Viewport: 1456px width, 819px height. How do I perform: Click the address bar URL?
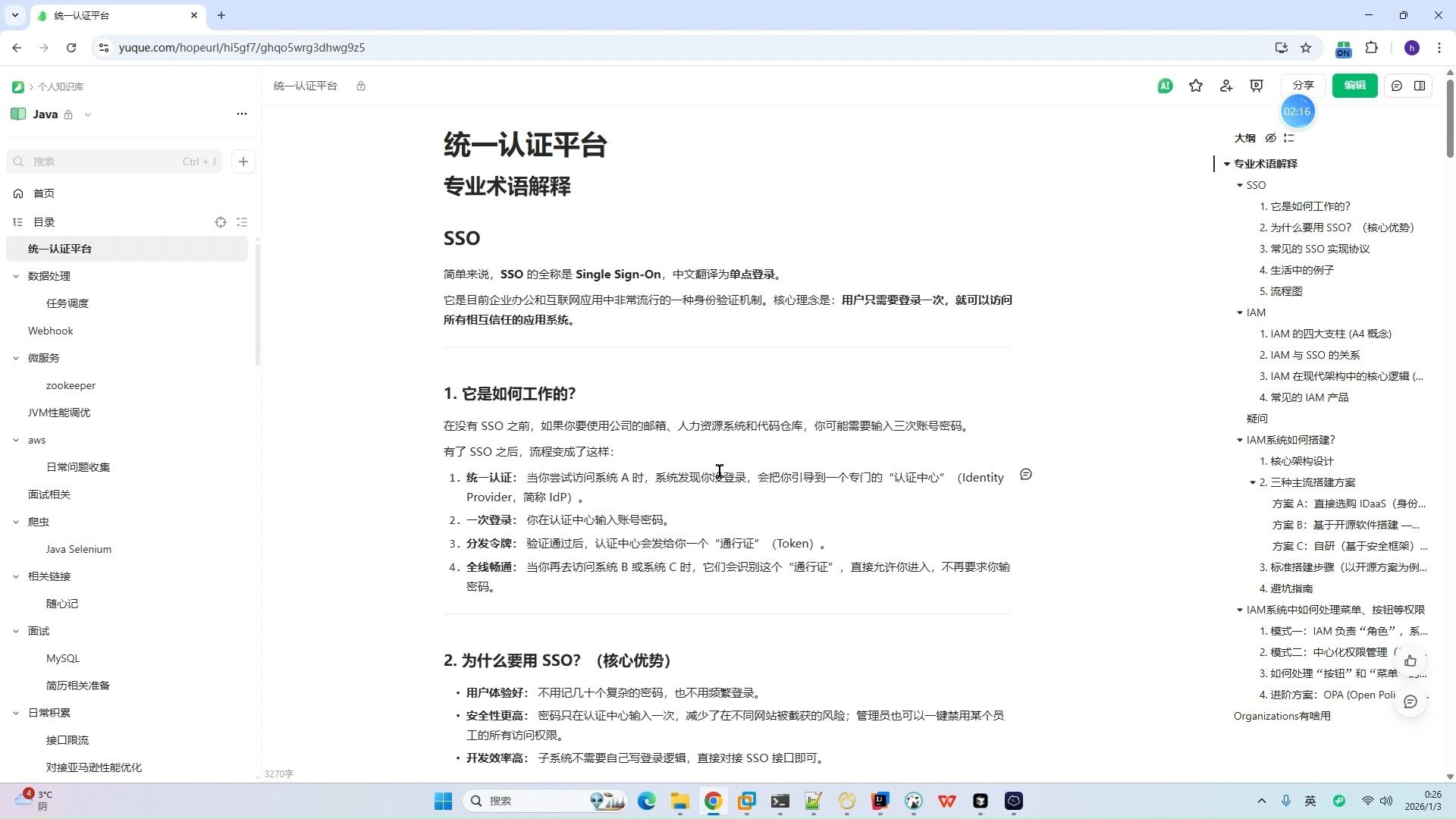[x=242, y=48]
